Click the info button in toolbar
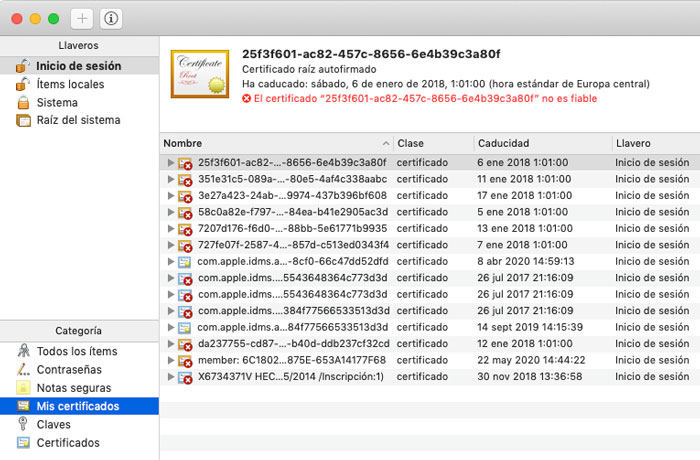 (111, 18)
